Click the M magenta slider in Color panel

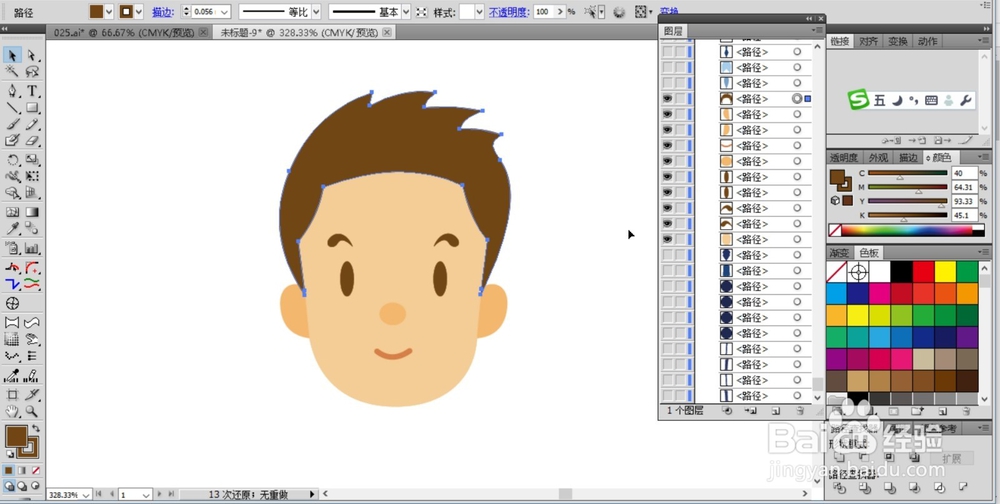(x=908, y=187)
